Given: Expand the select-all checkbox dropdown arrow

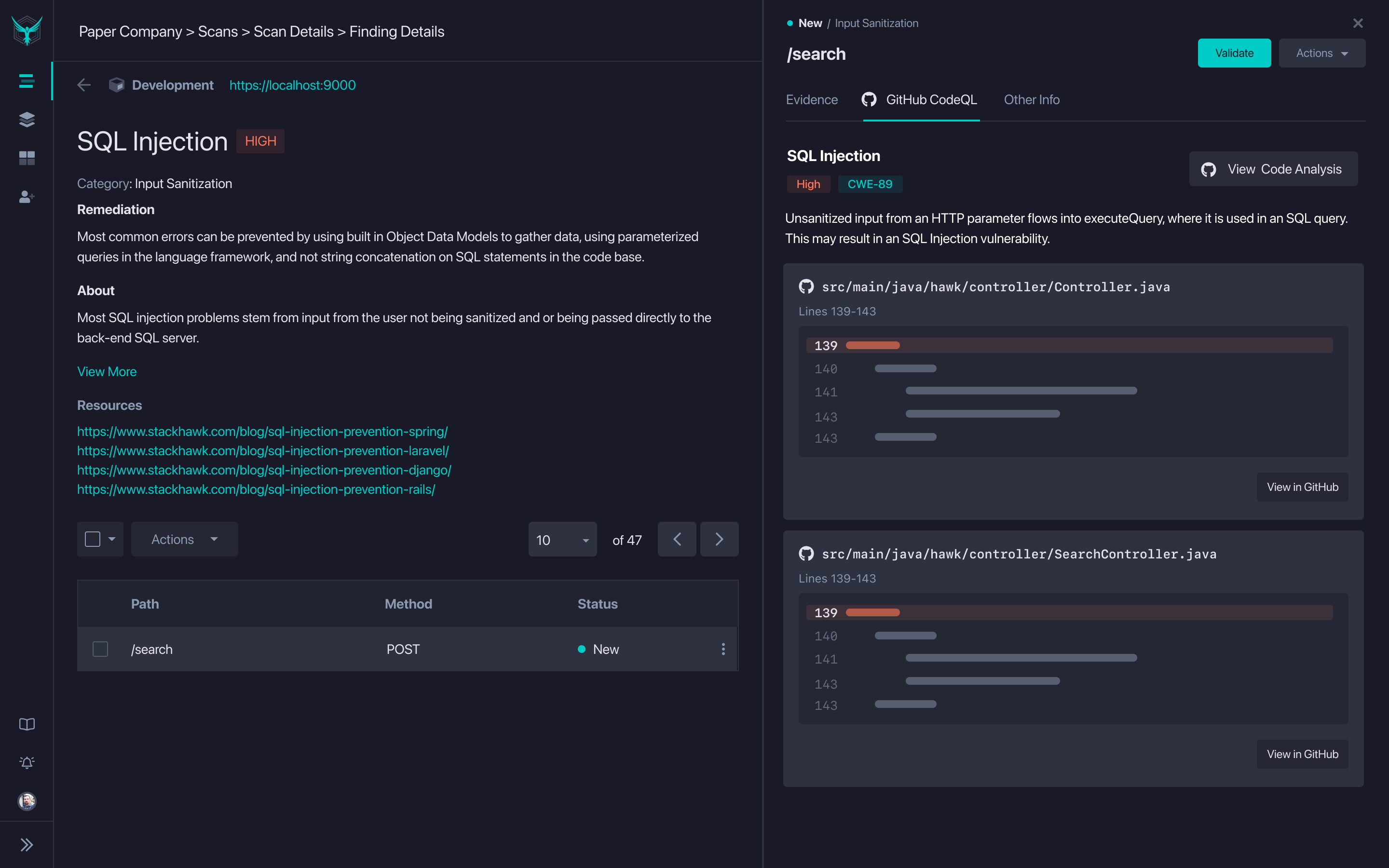Looking at the screenshot, I should pos(112,539).
